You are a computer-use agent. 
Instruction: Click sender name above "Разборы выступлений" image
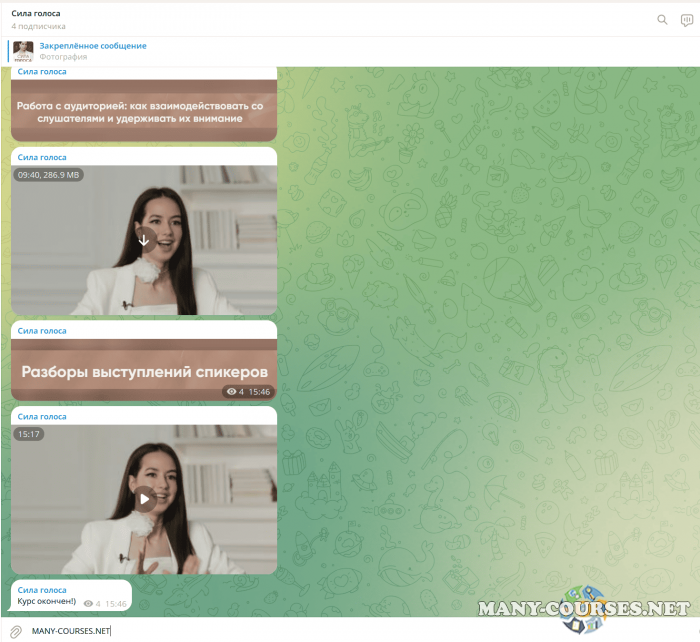click(42, 330)
